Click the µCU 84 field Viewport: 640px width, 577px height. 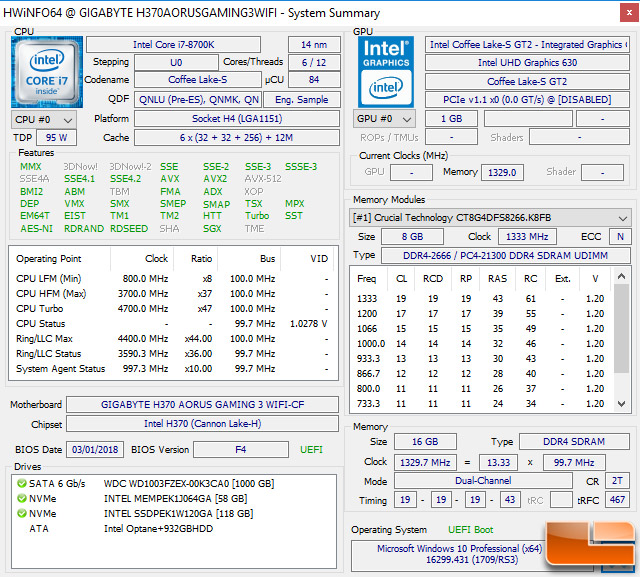314,80
